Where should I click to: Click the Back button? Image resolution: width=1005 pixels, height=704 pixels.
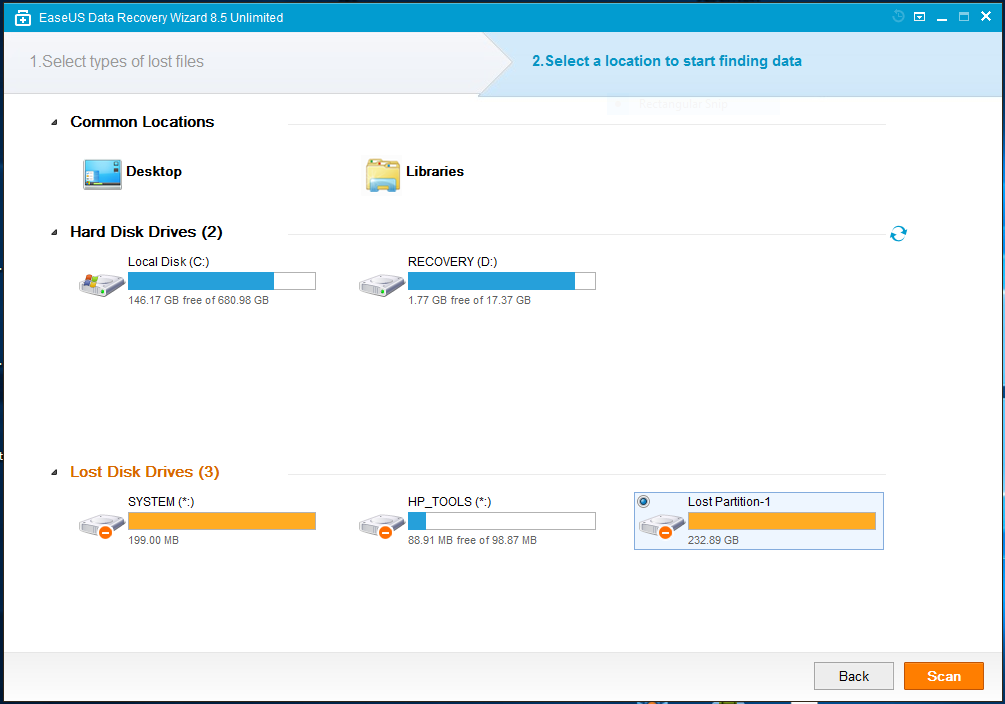click(x=854, y=676)
